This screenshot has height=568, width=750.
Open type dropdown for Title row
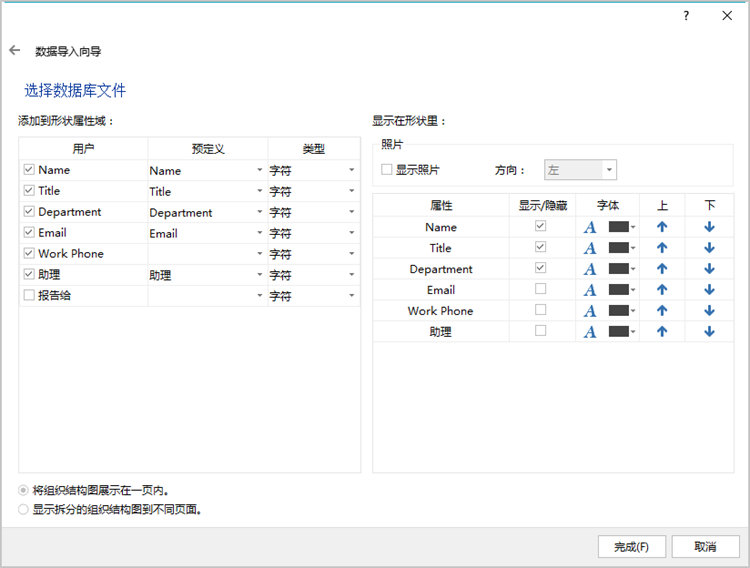(x=351, y=191)
